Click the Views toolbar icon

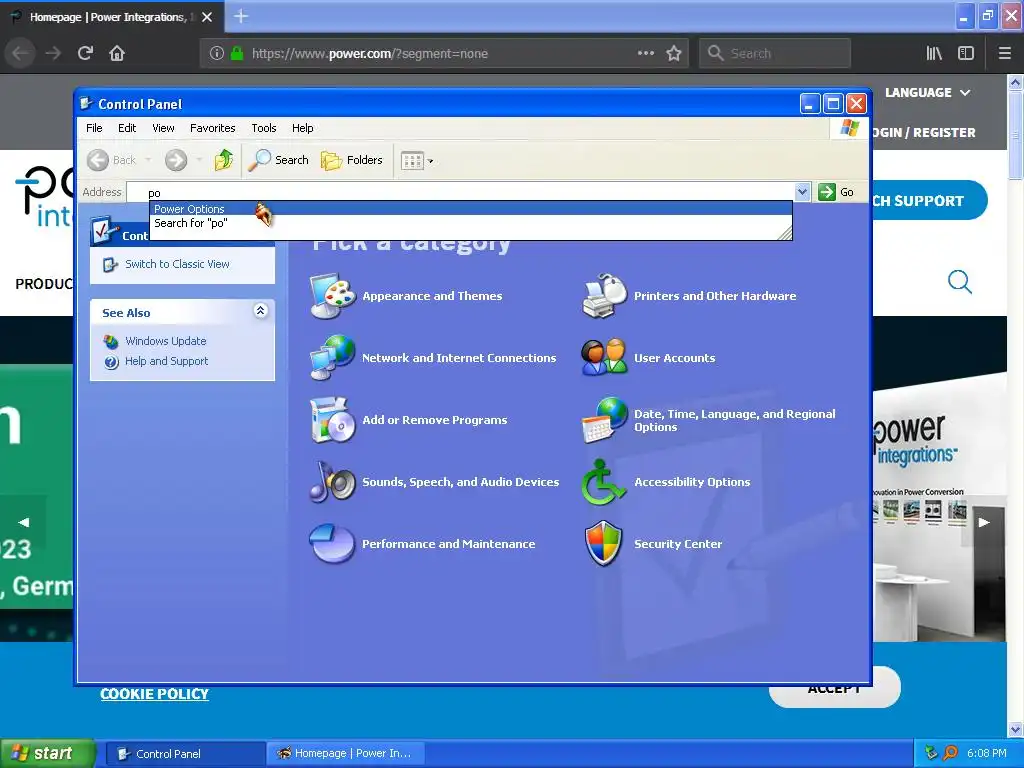pos(412,161)
